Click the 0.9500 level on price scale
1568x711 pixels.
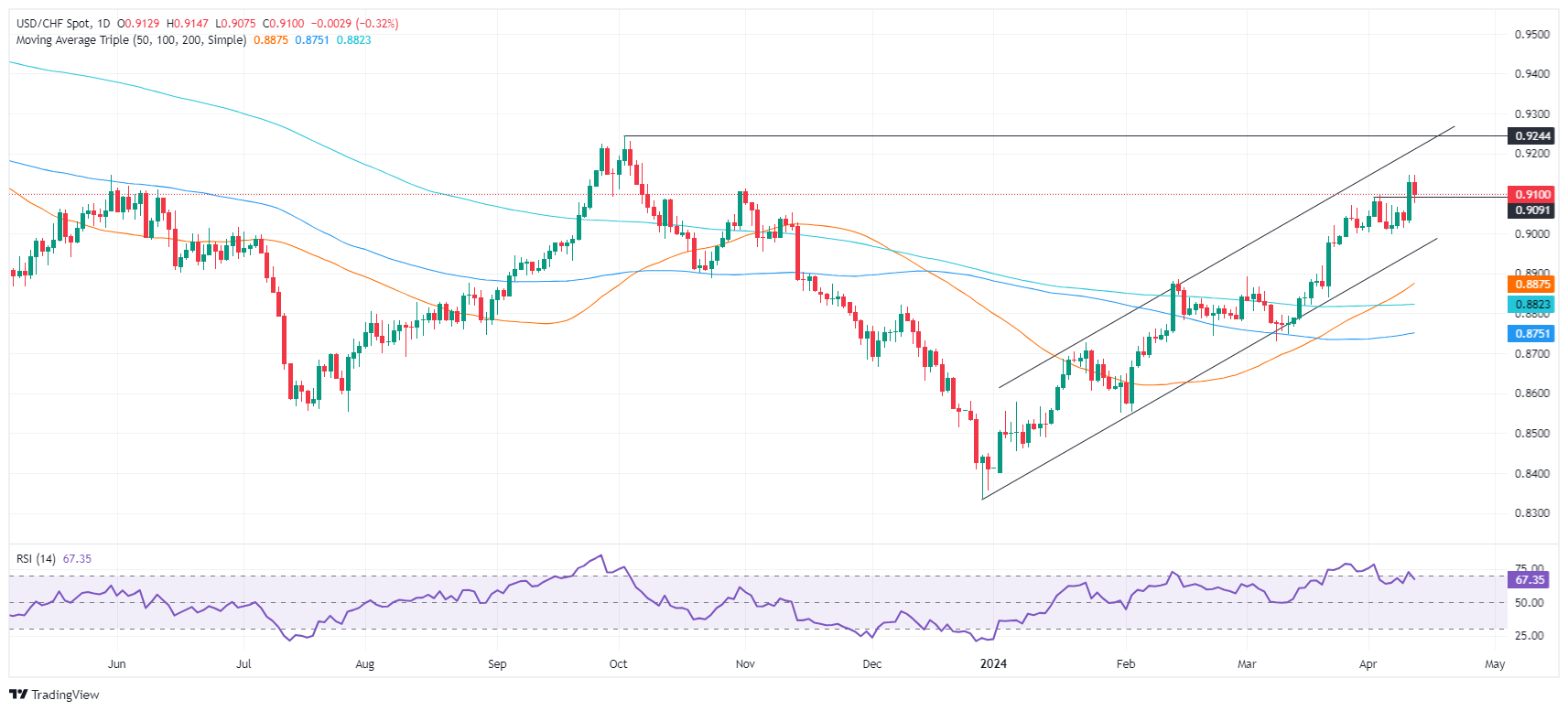1531,35
